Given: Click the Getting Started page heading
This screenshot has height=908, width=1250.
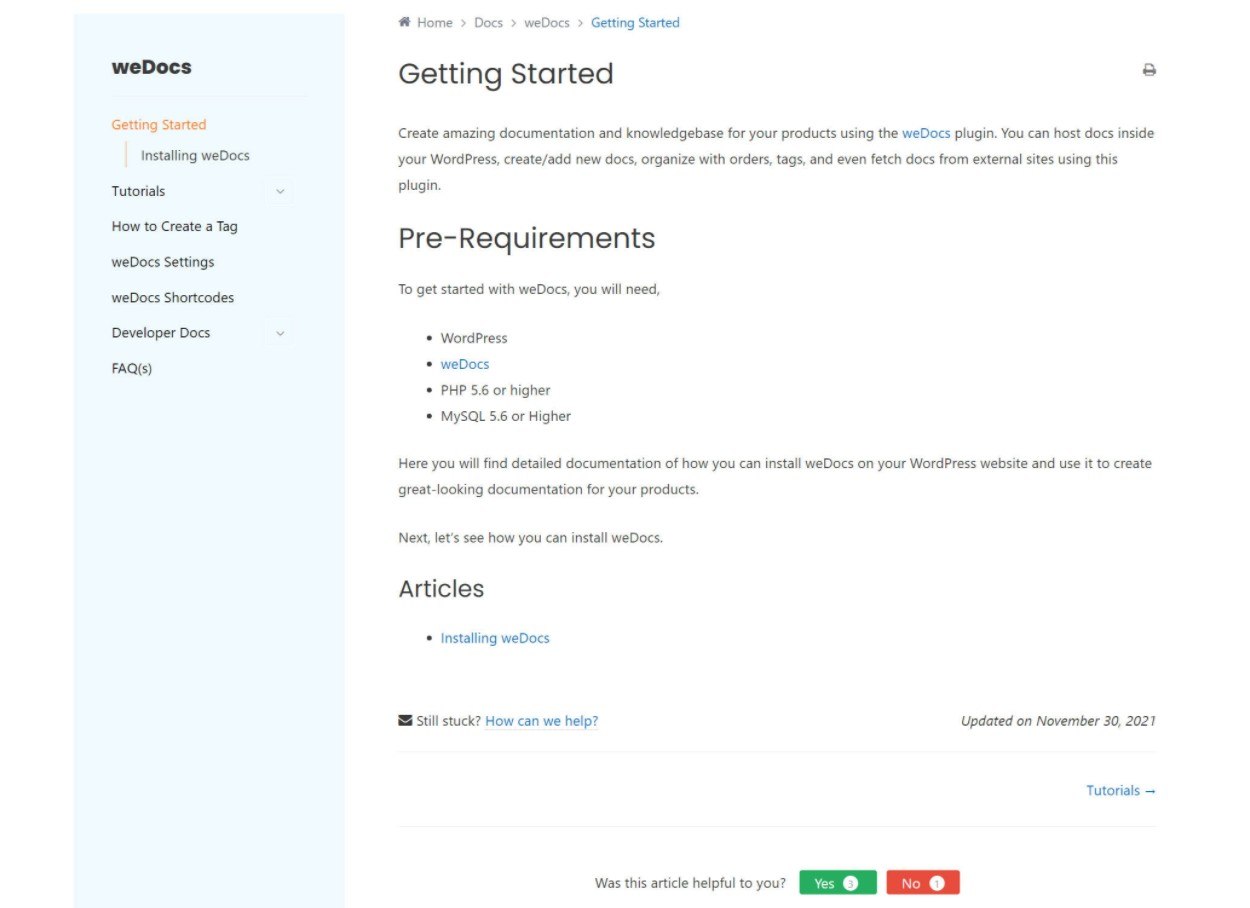Looking at the screenshot, I should tap(506, 74).
